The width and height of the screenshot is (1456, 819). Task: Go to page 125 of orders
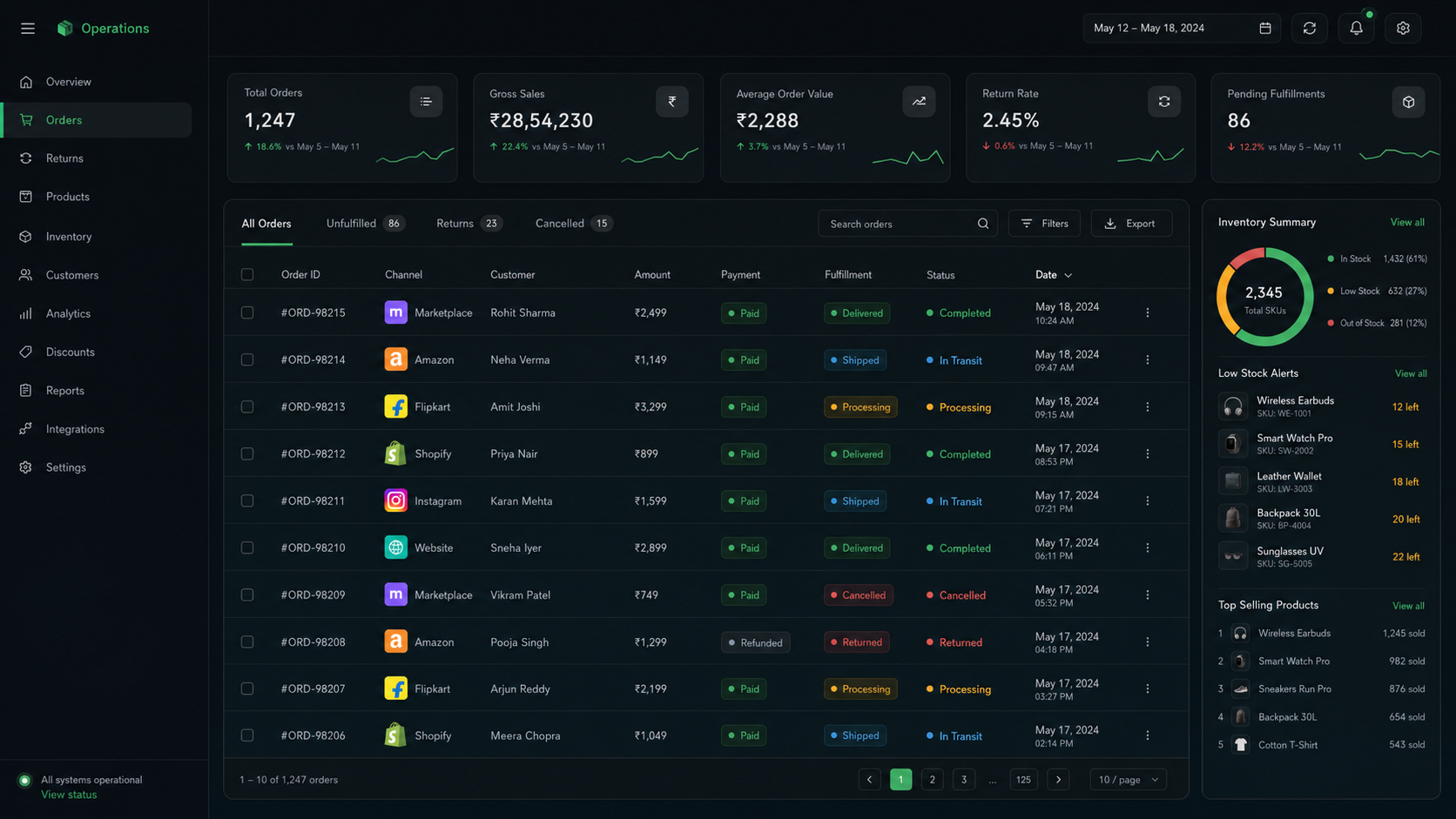click(1023, 780)
